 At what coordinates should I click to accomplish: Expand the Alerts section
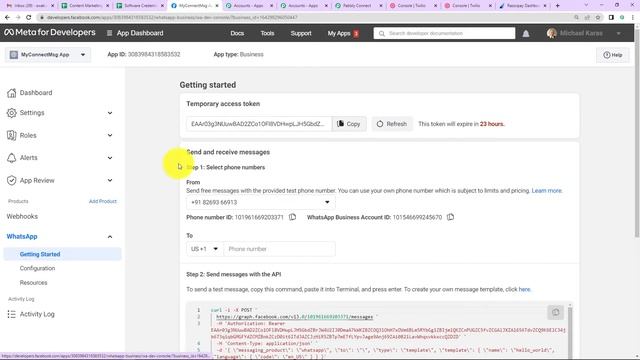click(x=110, y=158)
